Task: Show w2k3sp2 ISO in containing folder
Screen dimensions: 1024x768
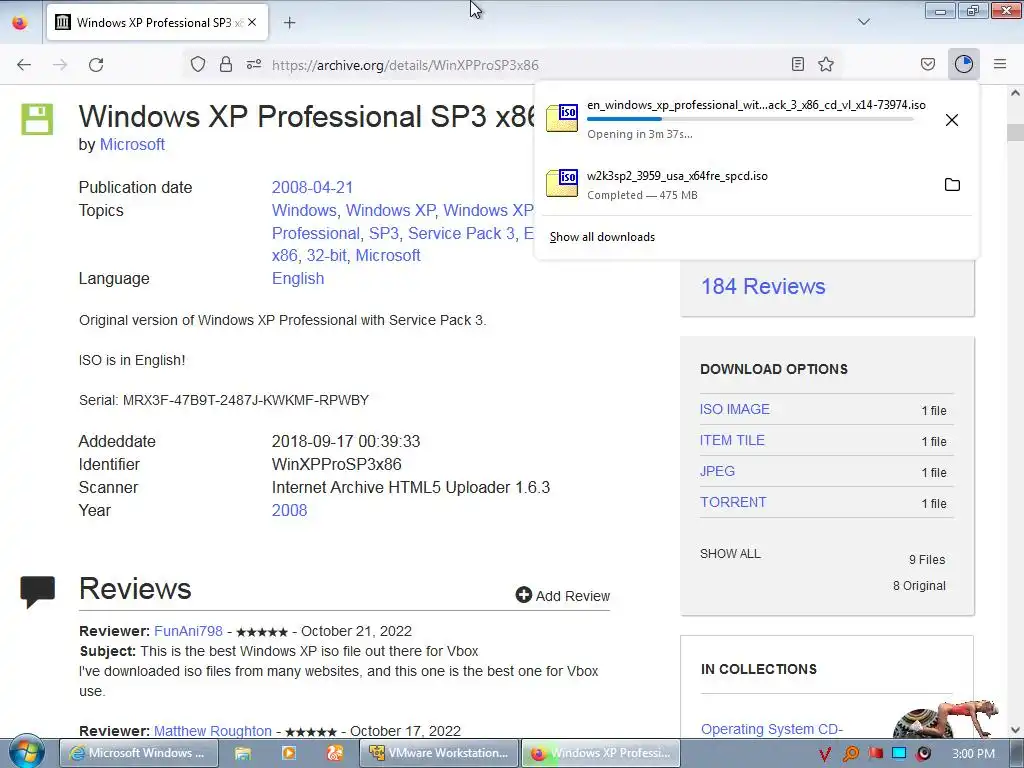Action: [952, 185]
